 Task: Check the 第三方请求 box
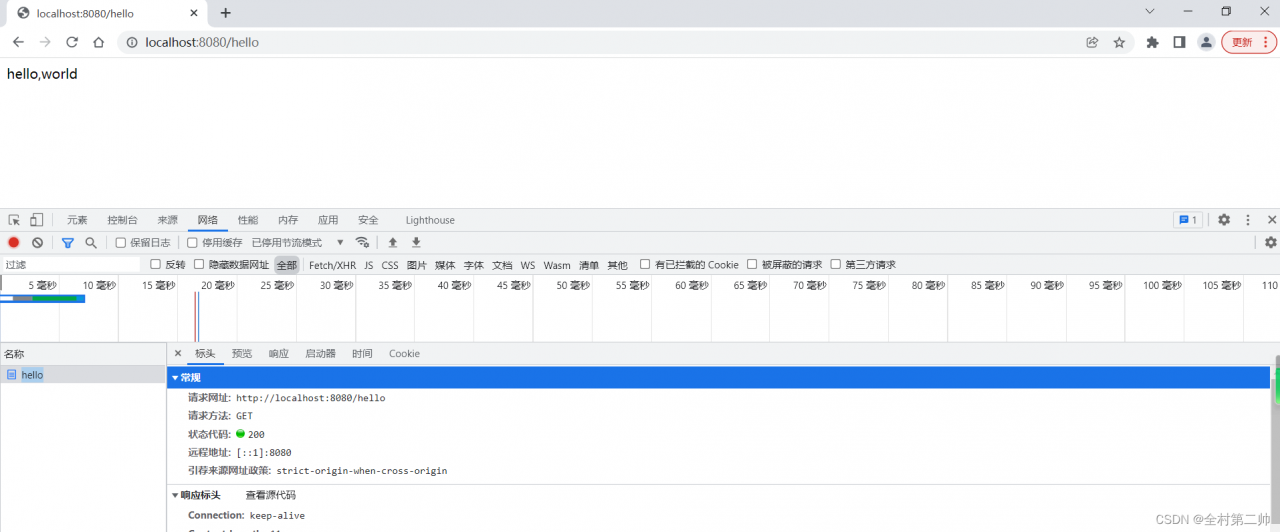(836, 265)
